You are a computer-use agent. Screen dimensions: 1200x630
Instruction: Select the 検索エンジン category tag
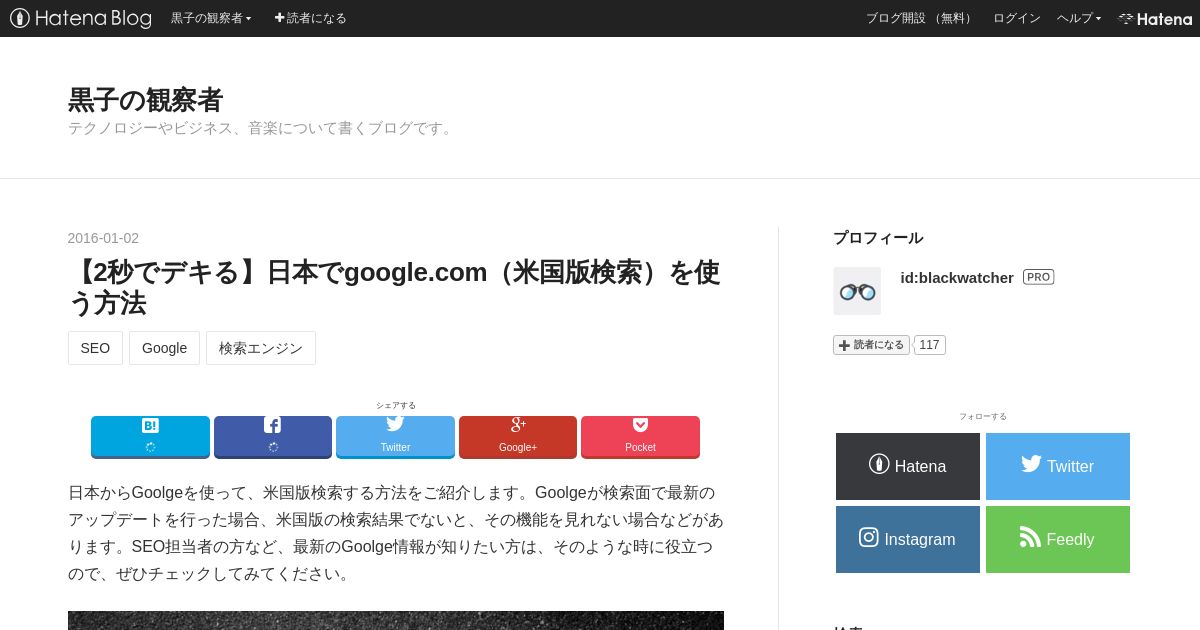tap(261, 348)
